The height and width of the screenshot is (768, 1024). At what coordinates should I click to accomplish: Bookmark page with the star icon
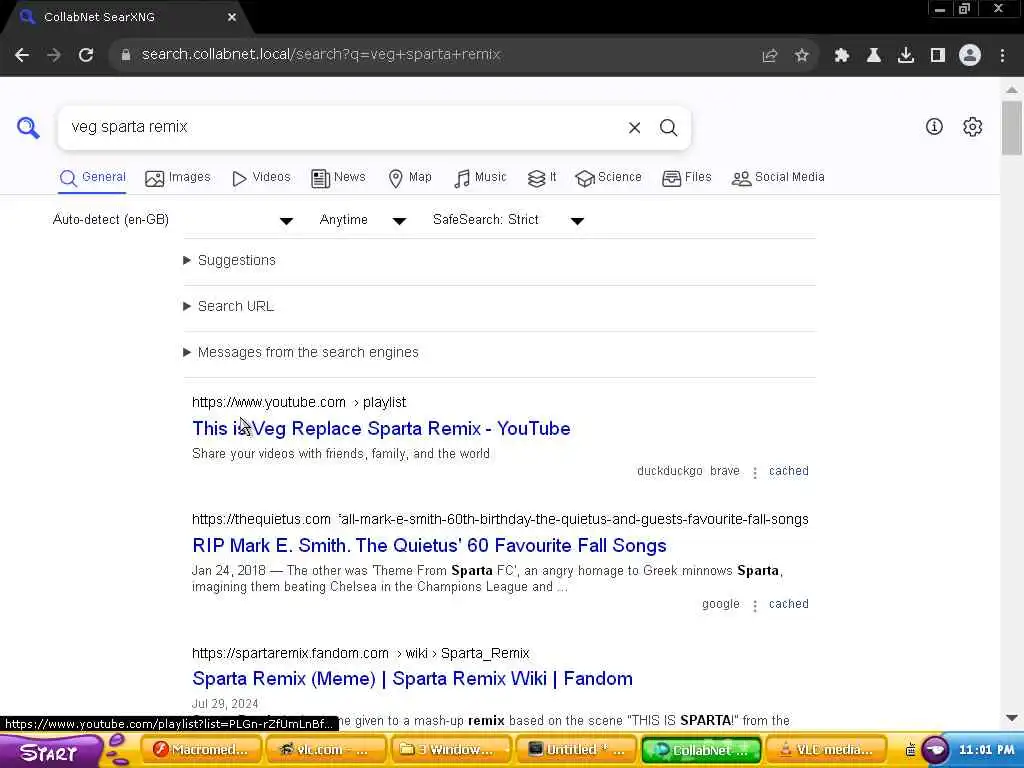(x=802, y=56)
